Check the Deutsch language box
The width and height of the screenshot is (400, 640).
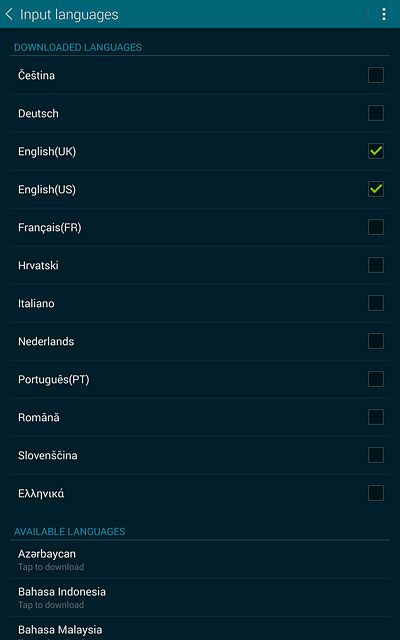click(x=376, y=113)
